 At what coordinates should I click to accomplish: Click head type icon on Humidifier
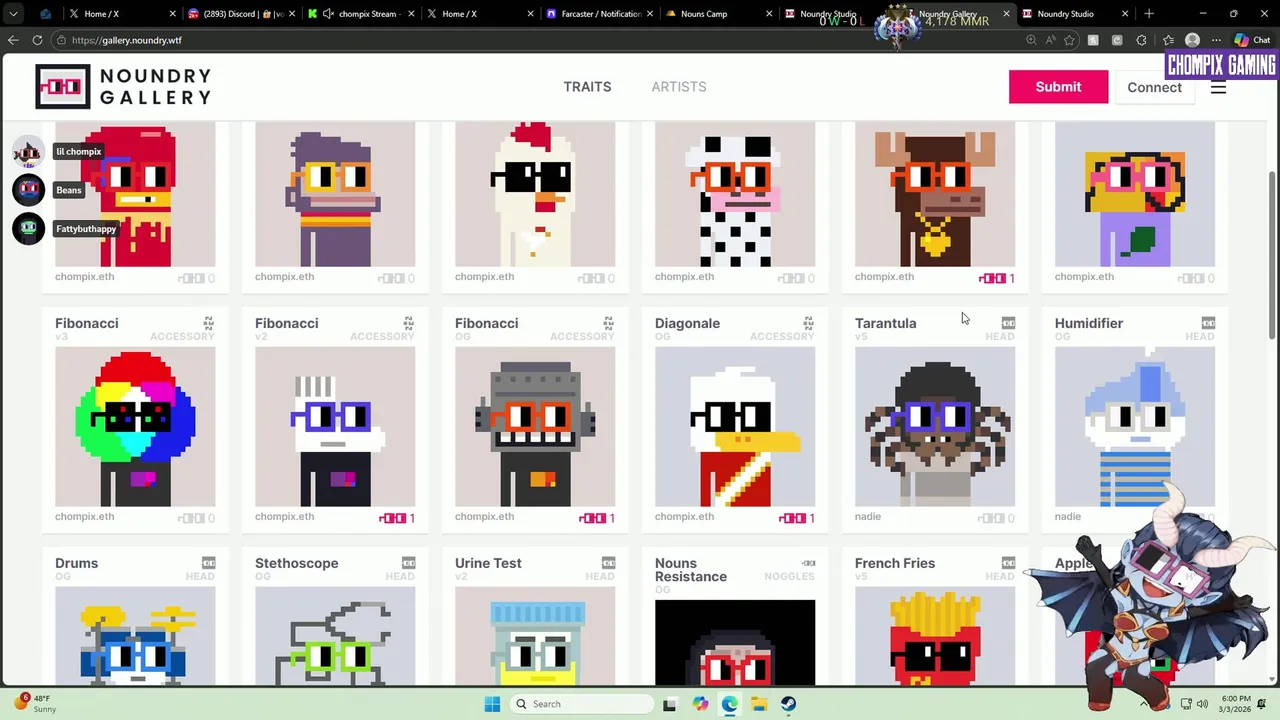pos(1209,323)
